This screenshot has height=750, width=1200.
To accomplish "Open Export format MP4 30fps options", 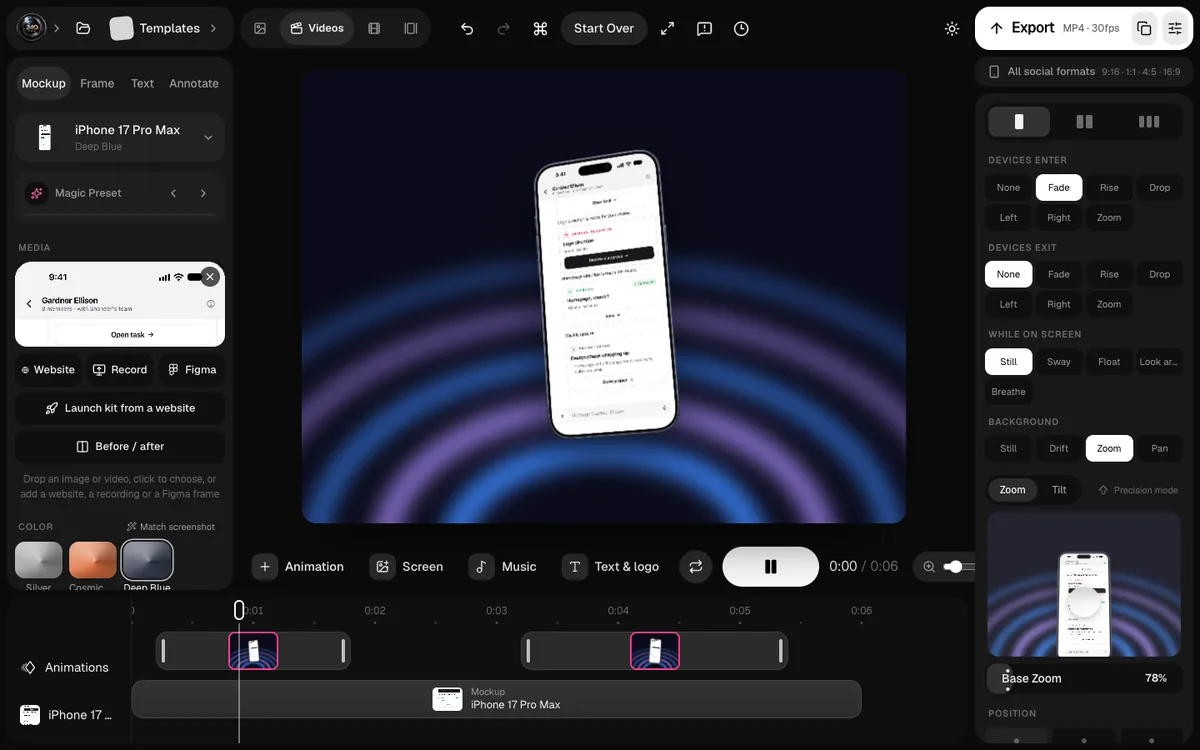I will coord(1091,28).
